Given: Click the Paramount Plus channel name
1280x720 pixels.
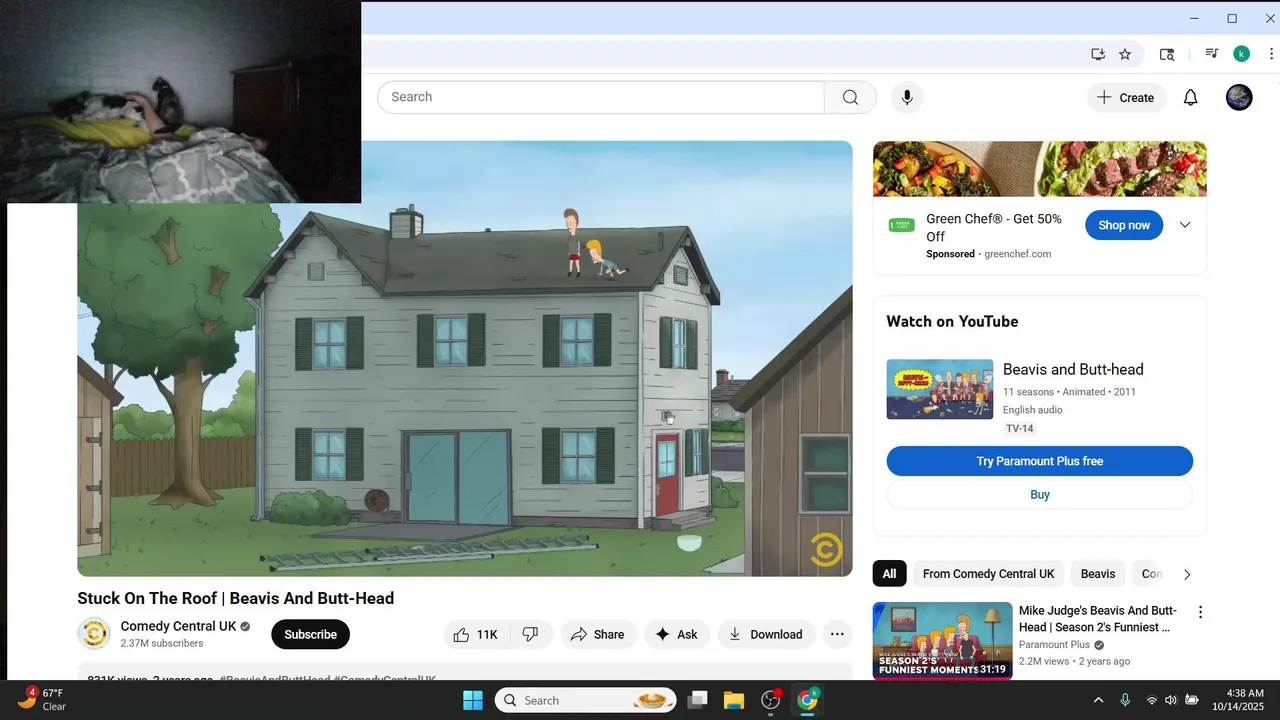Looking at the screenshot, I should coord(1054,645).
